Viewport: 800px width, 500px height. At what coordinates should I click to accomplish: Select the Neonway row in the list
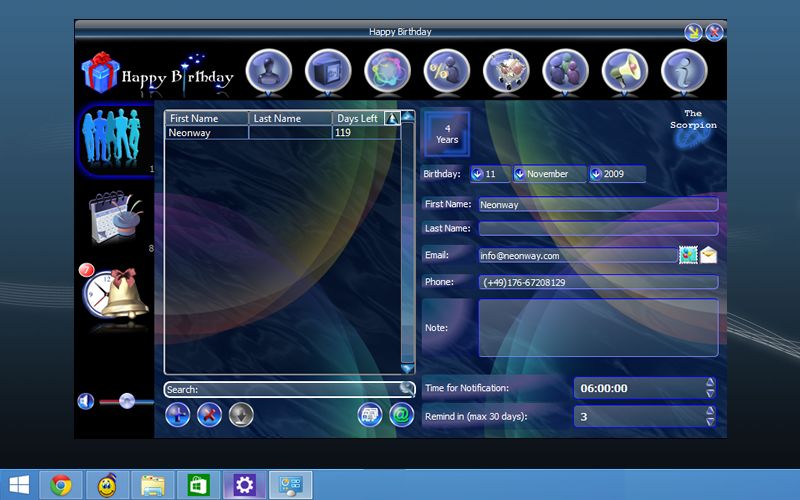(282, 133)
